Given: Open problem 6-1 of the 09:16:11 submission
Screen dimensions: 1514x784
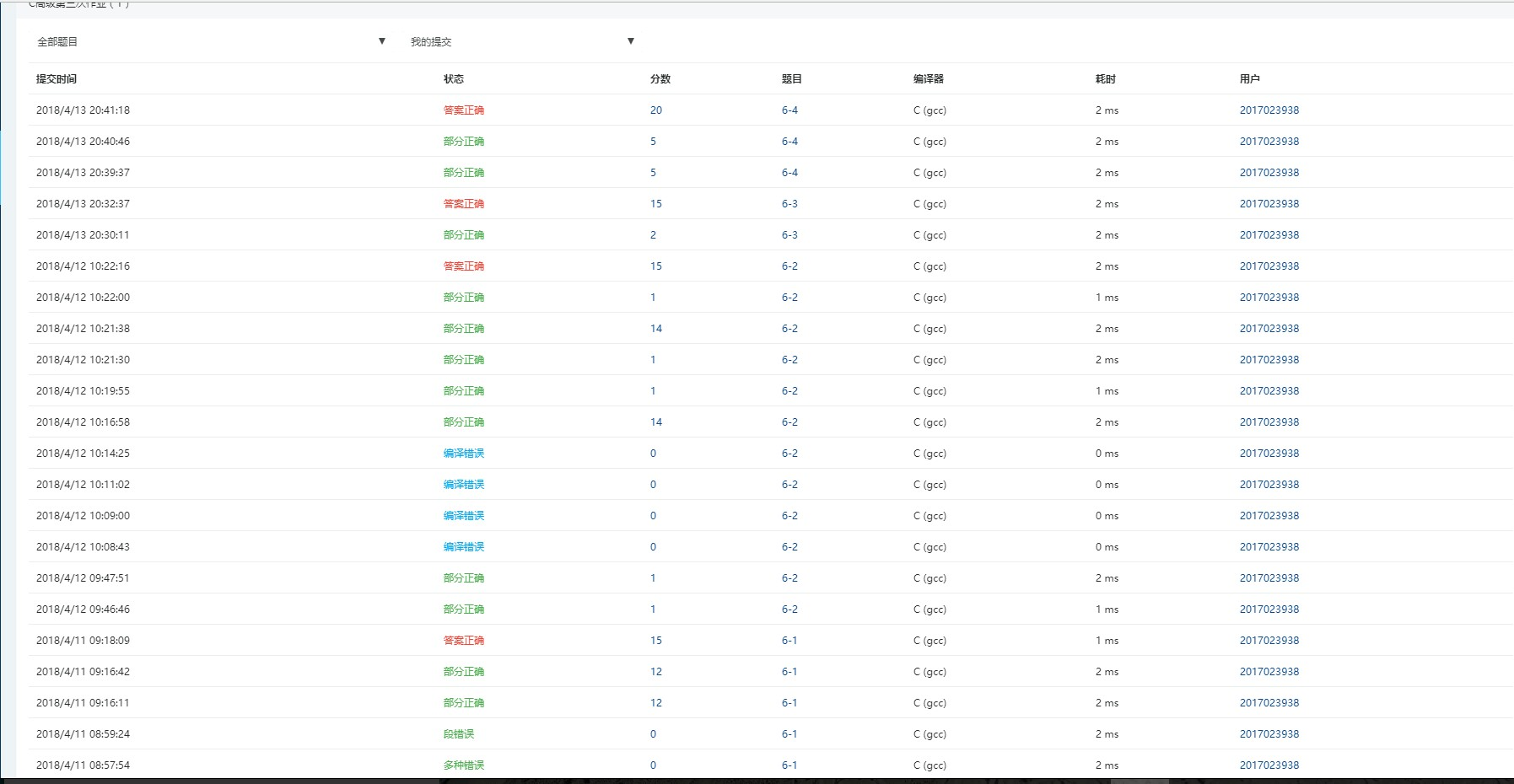Looking at the screenshot, I should pos(789,703).
